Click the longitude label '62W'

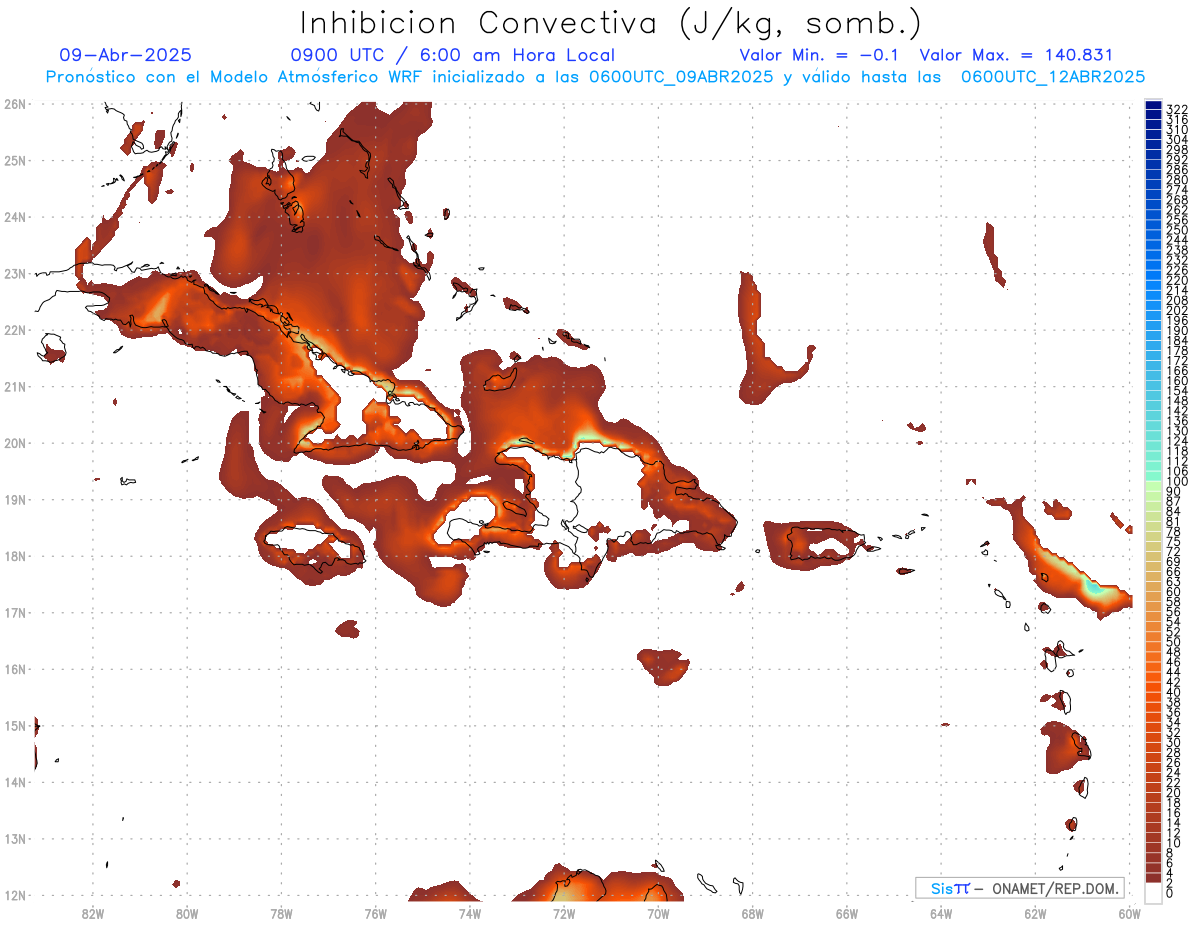coord(1035,913)
